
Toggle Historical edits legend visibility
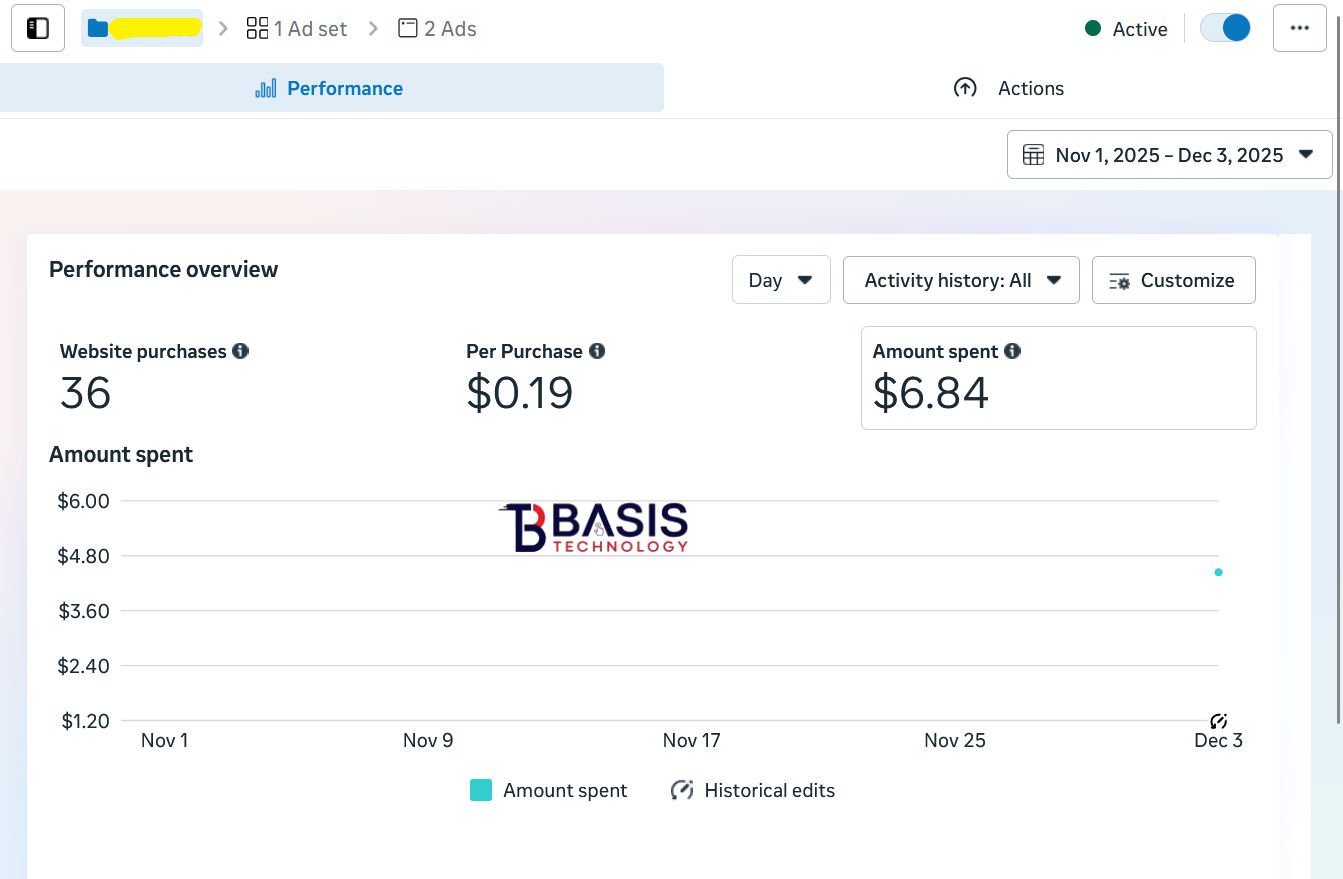pos(752,790)
